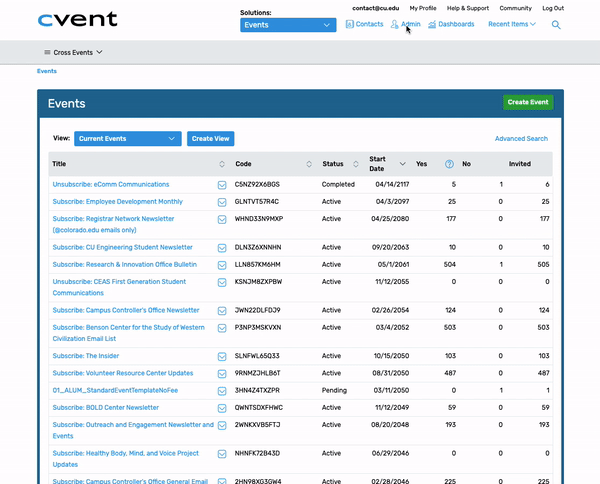Click the Contacts icon in header

(x=349, y=24)
